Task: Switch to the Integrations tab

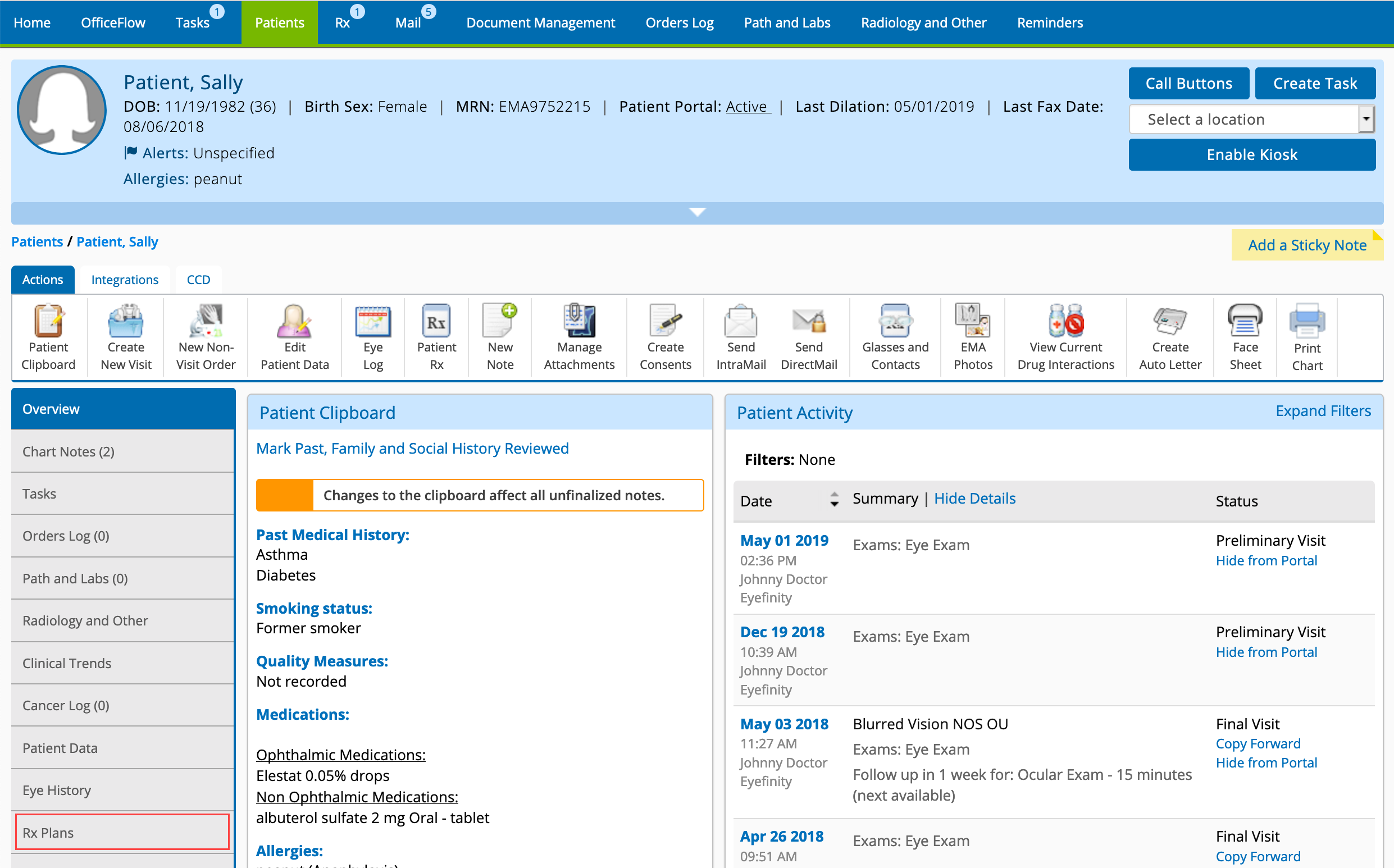Action: tap(125, 280)
